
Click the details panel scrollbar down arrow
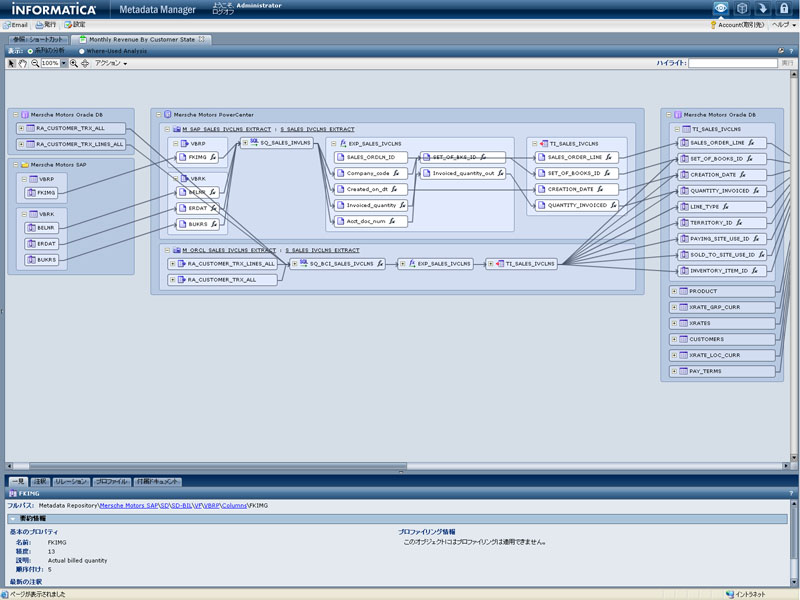[794, 583]
